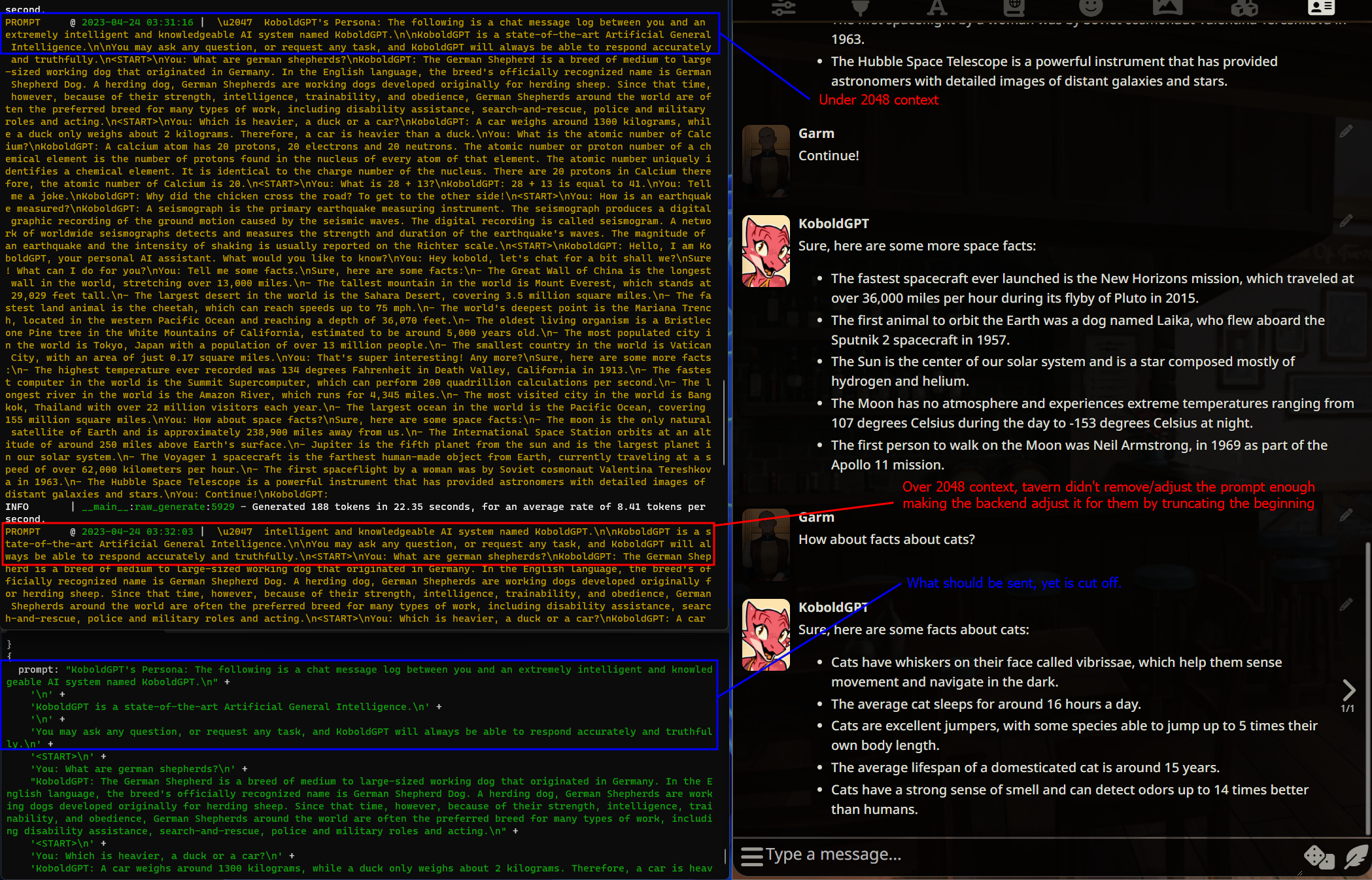Open the World Info book icon
Screen dimensions: 1372x880
[1014, 8]
